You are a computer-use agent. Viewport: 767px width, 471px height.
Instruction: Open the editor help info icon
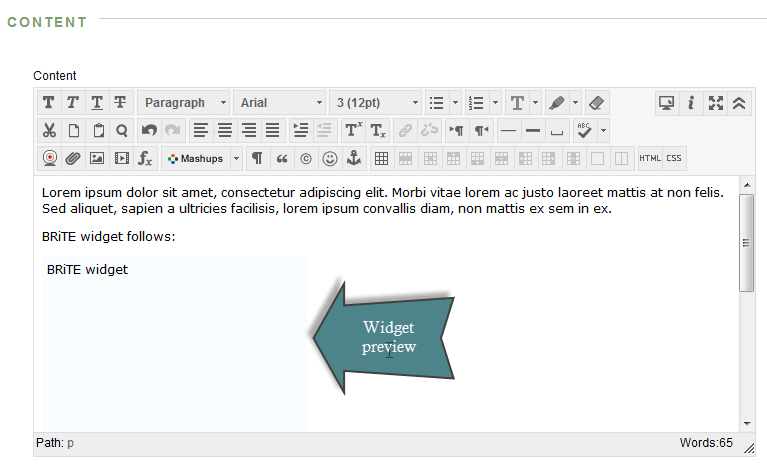click(691, 103)
